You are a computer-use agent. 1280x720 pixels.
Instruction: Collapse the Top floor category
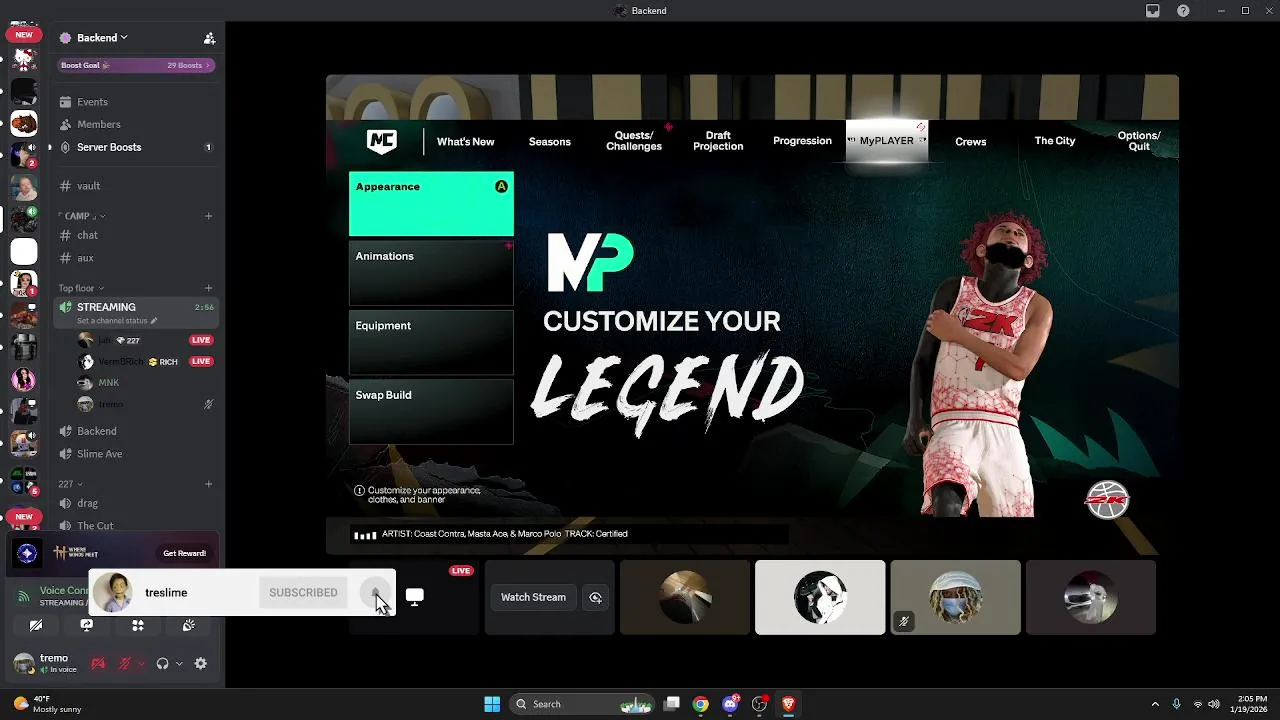coord(81,288)
